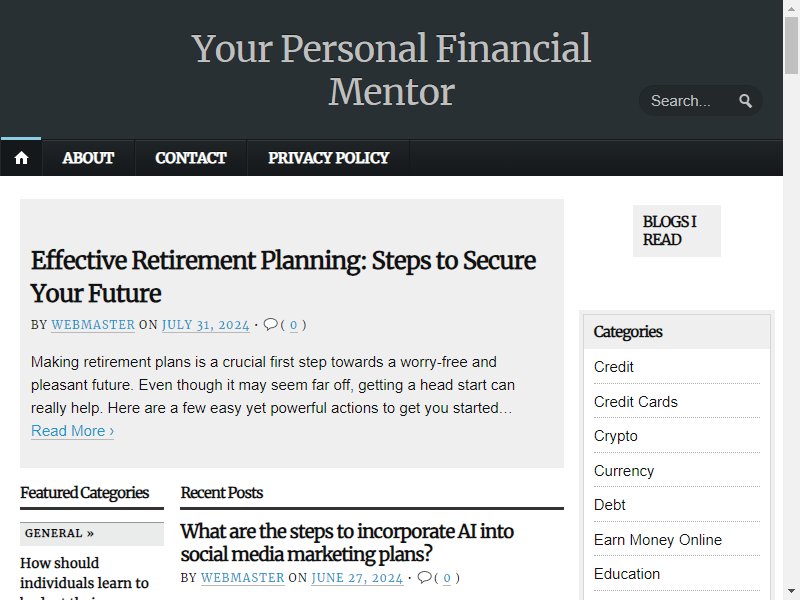Click the home icon in navigation bar
The height and width of the screenshot is (600, 800).
coord(21,158)
